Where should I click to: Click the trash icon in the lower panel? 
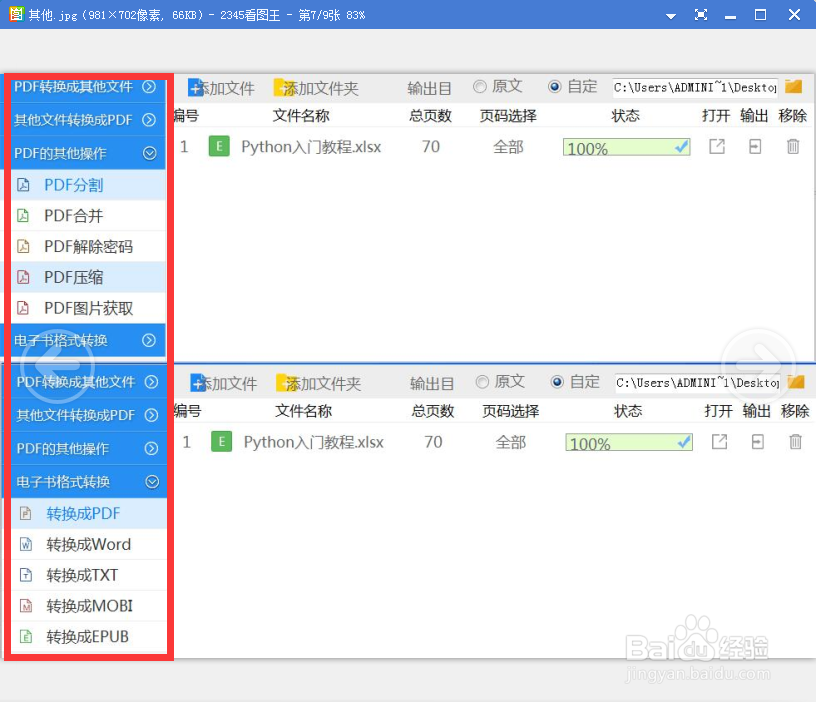[795, 442]
